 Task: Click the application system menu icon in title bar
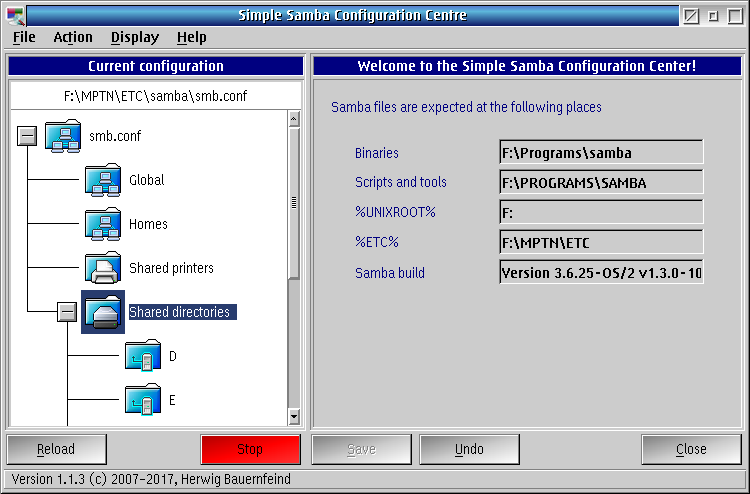click(x=15, y=16)
